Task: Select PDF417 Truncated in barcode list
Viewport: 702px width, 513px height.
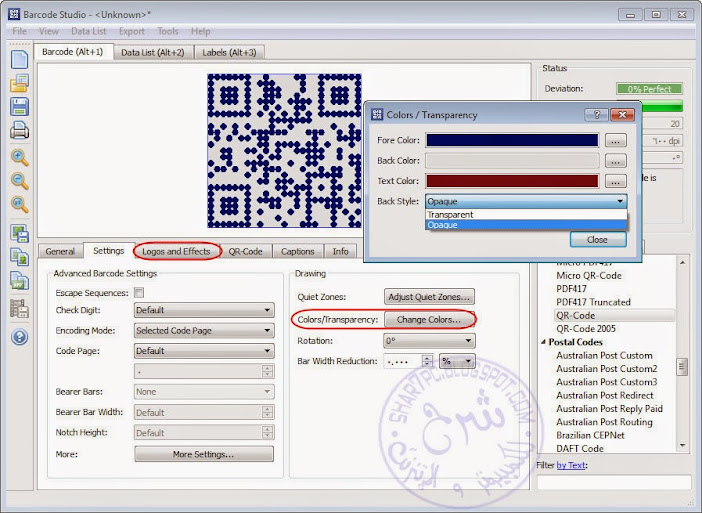Action: pyautogui.click(x=593, y=302)
